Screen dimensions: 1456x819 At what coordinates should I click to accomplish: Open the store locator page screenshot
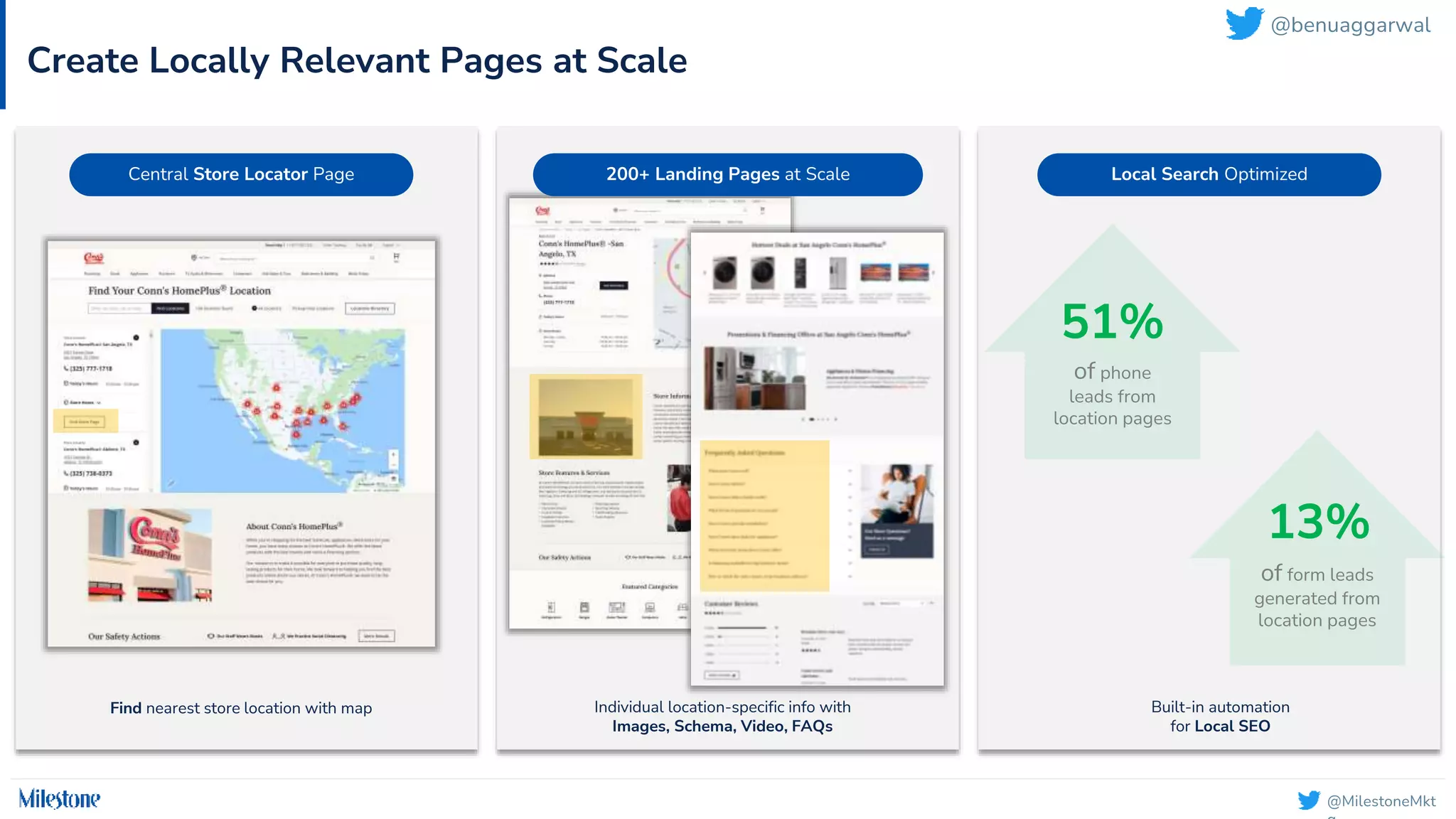coord(242,444)
